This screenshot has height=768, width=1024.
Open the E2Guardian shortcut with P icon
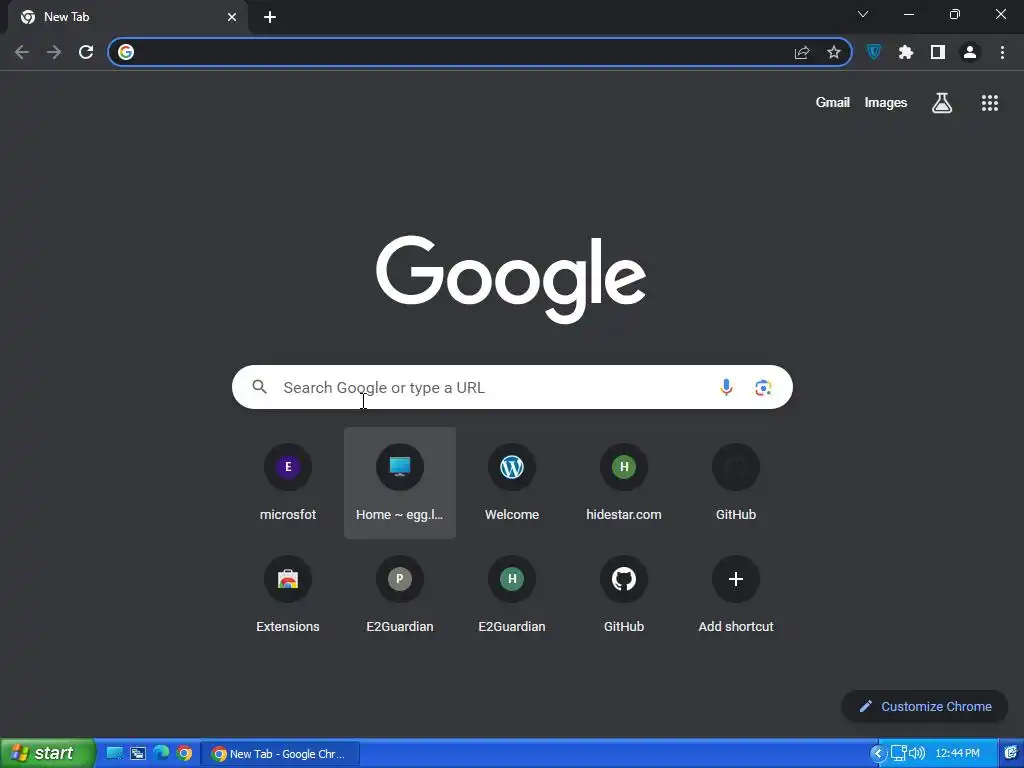[400, 594]
